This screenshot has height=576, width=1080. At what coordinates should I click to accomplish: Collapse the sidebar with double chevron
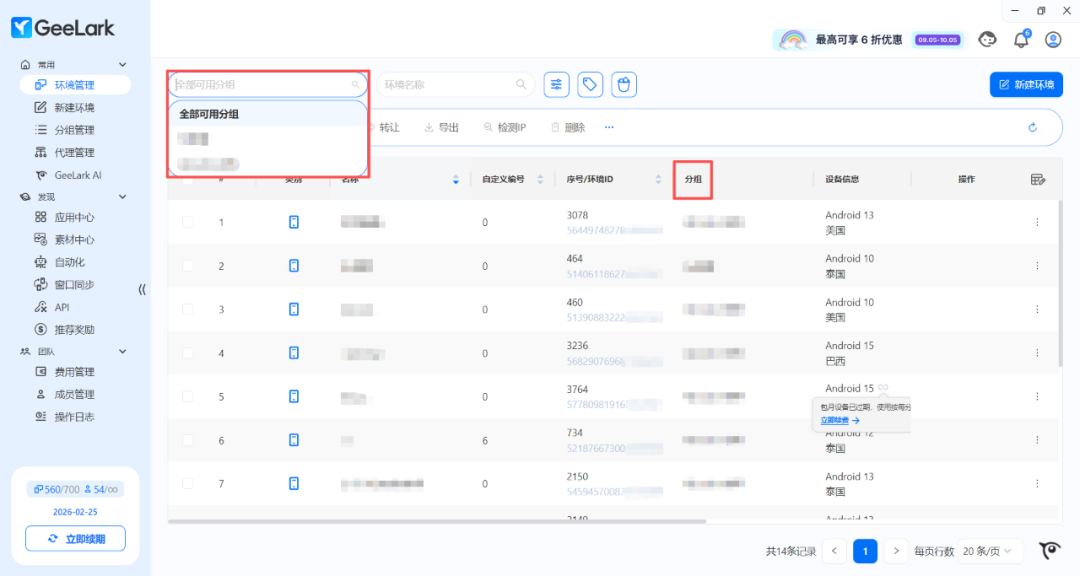(142, 289)
